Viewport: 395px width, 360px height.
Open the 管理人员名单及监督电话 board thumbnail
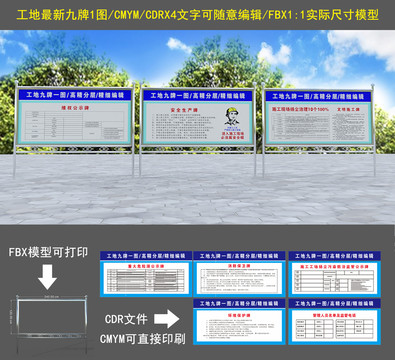coord(334,322)
